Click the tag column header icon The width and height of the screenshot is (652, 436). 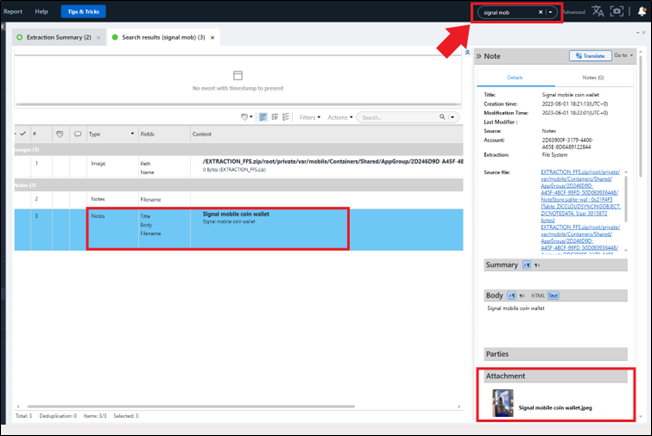pyautogui.click(x=59, y=133)
